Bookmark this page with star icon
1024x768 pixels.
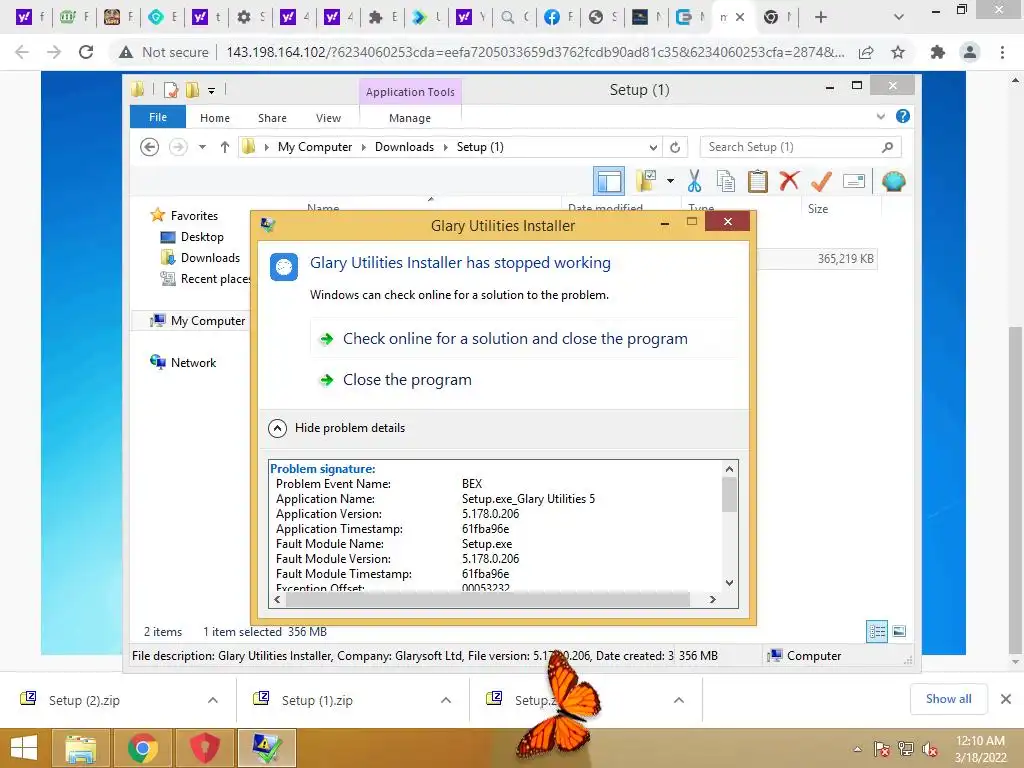(898, 52)
